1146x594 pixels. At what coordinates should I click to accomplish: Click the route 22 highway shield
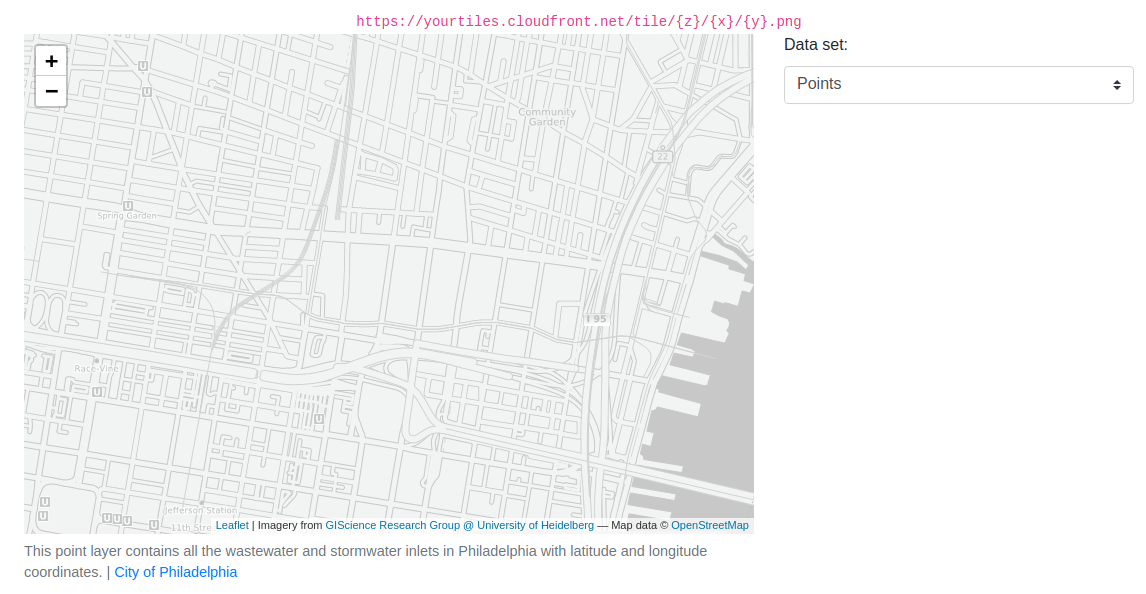pyautogui.click(x=661, y=156)
